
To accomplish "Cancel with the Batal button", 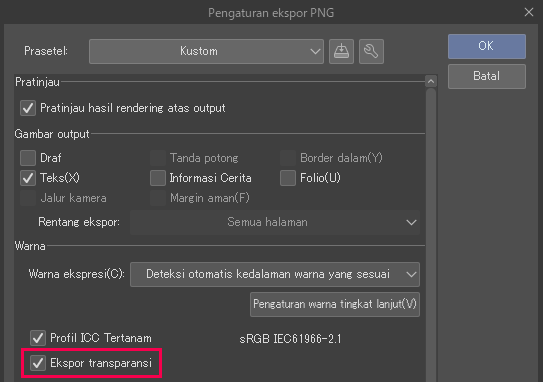I will pyautogui.click(x=487, y=76).
